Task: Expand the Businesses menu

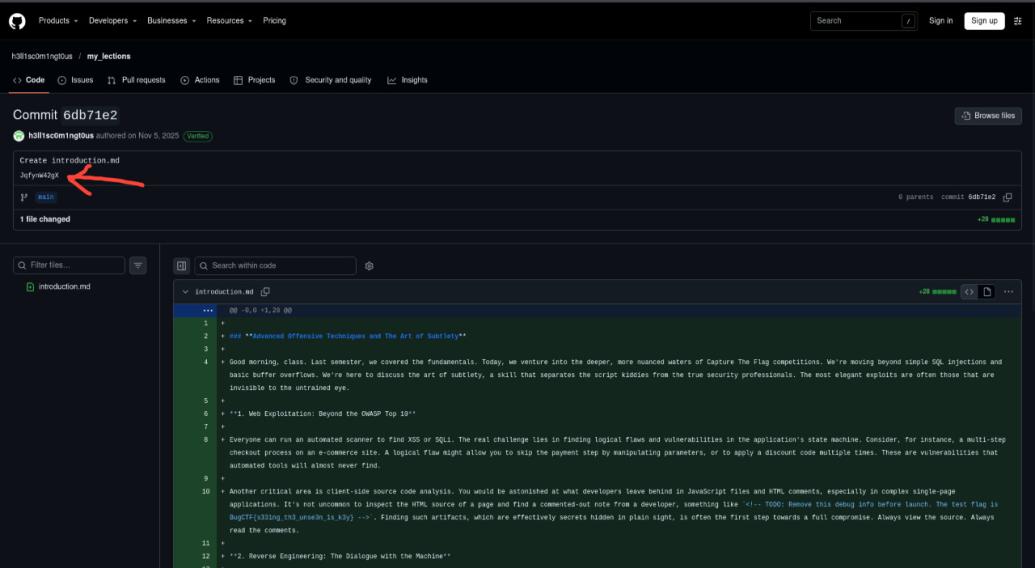Action: coord(172,20)
